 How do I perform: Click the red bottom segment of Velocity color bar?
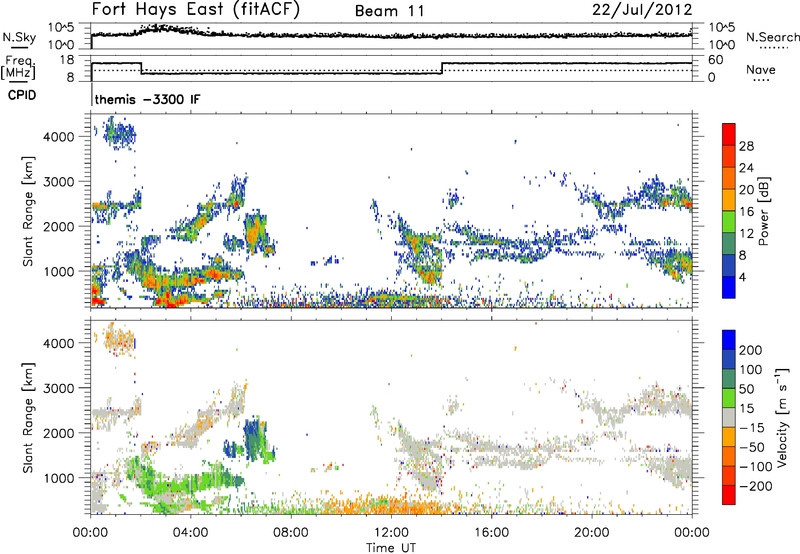pos(729,495)
